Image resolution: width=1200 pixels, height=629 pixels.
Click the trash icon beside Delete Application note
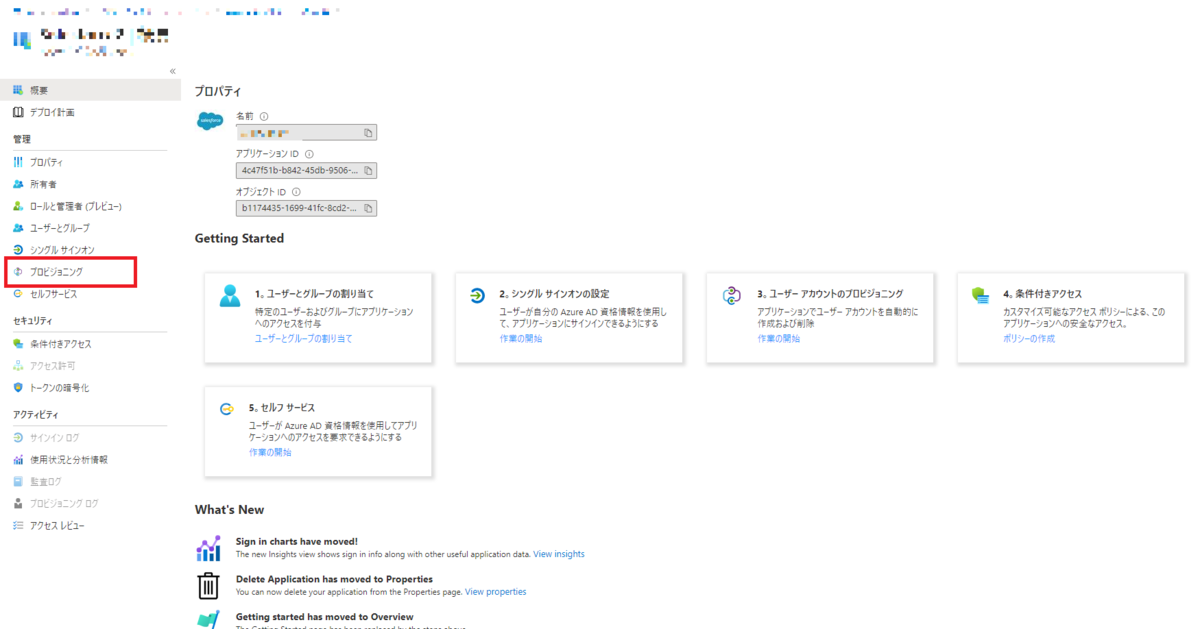tap(208, 585)
